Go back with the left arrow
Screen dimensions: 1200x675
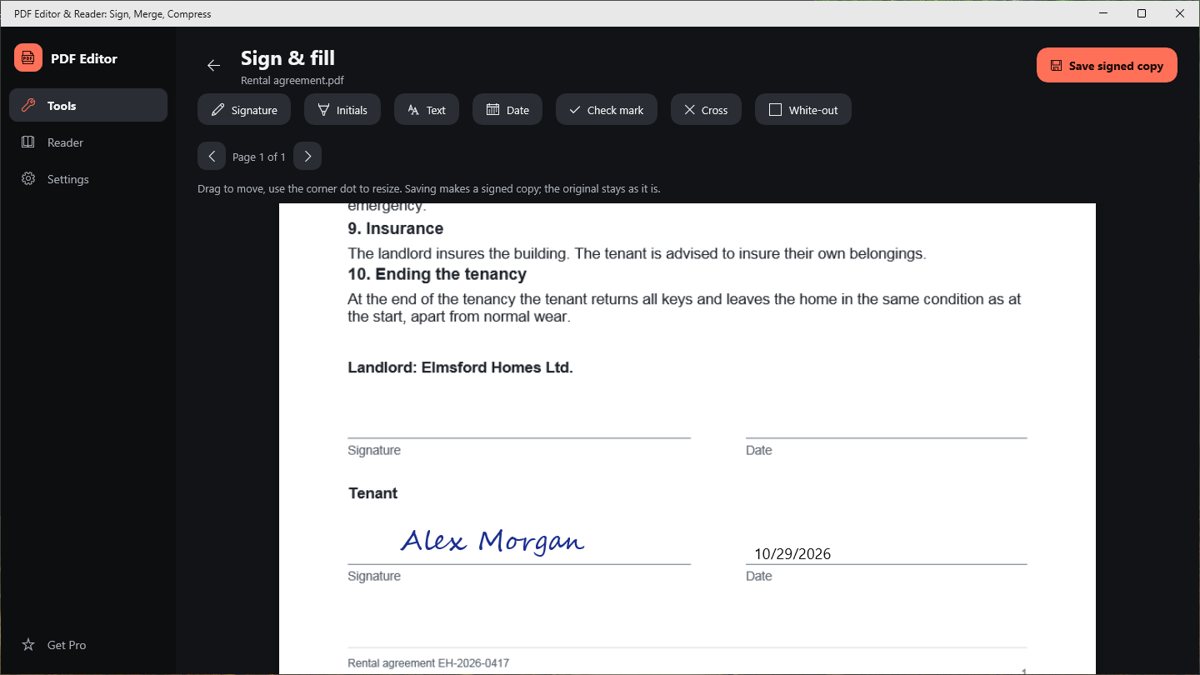pyautogui.click(x=213, y=65)
